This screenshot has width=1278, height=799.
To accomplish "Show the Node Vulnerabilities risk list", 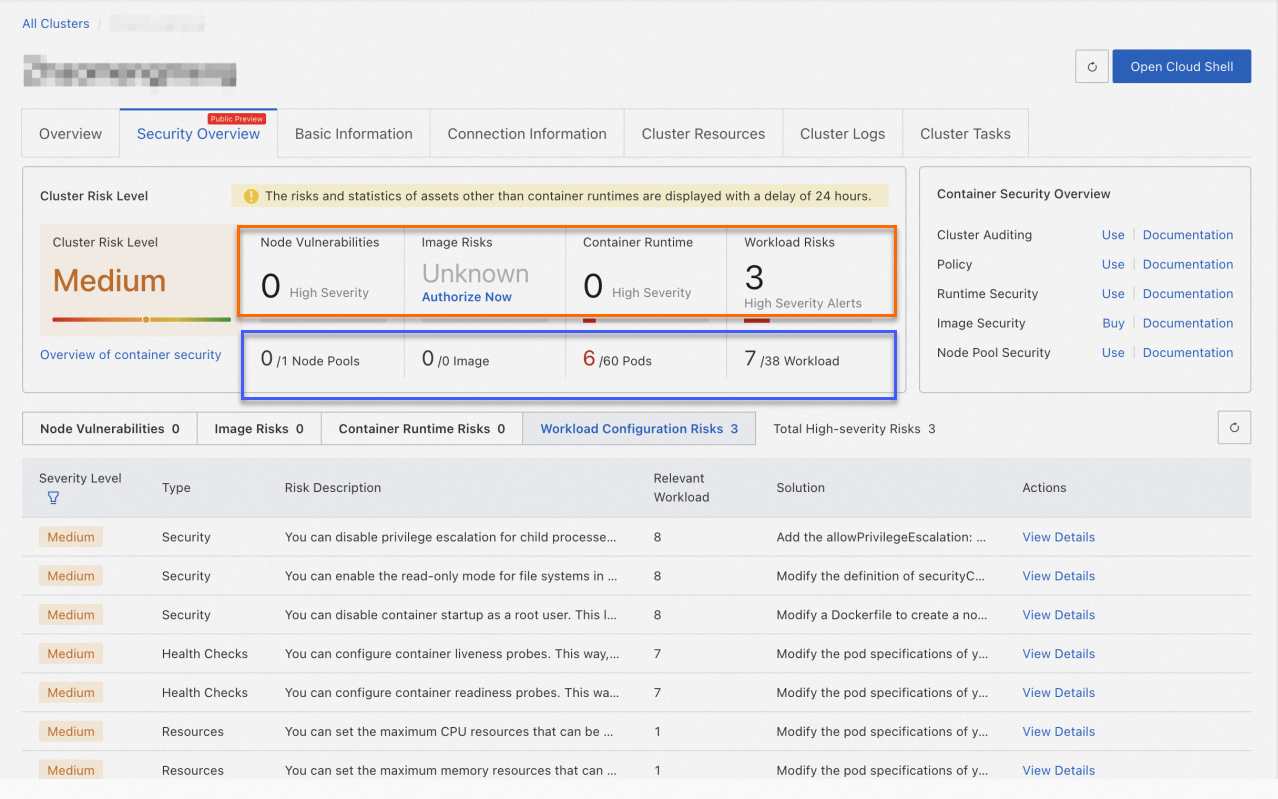I will click(109, 429).
